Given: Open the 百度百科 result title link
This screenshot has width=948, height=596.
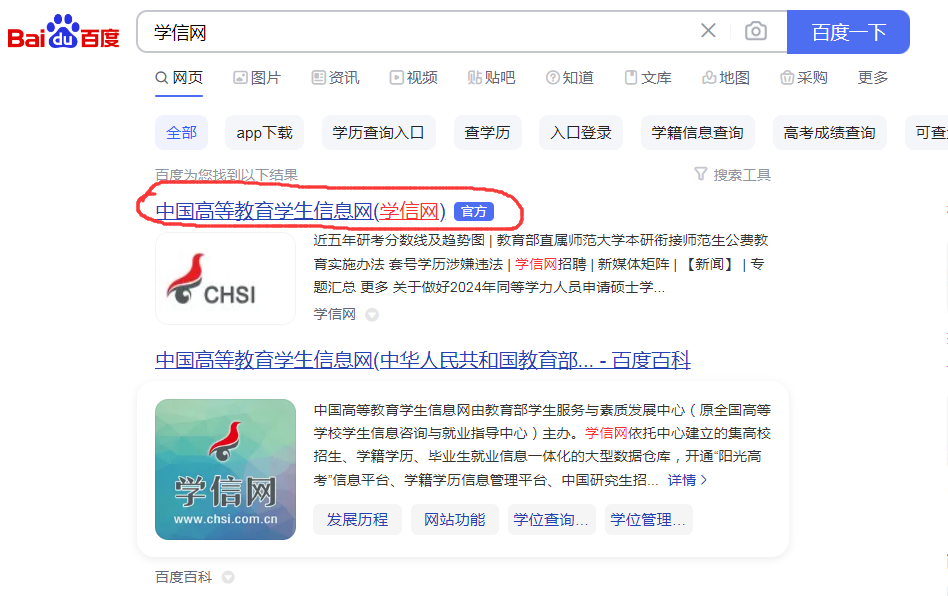Looking at the screenshot, I should pyautogui.click(x=423, y=360).
